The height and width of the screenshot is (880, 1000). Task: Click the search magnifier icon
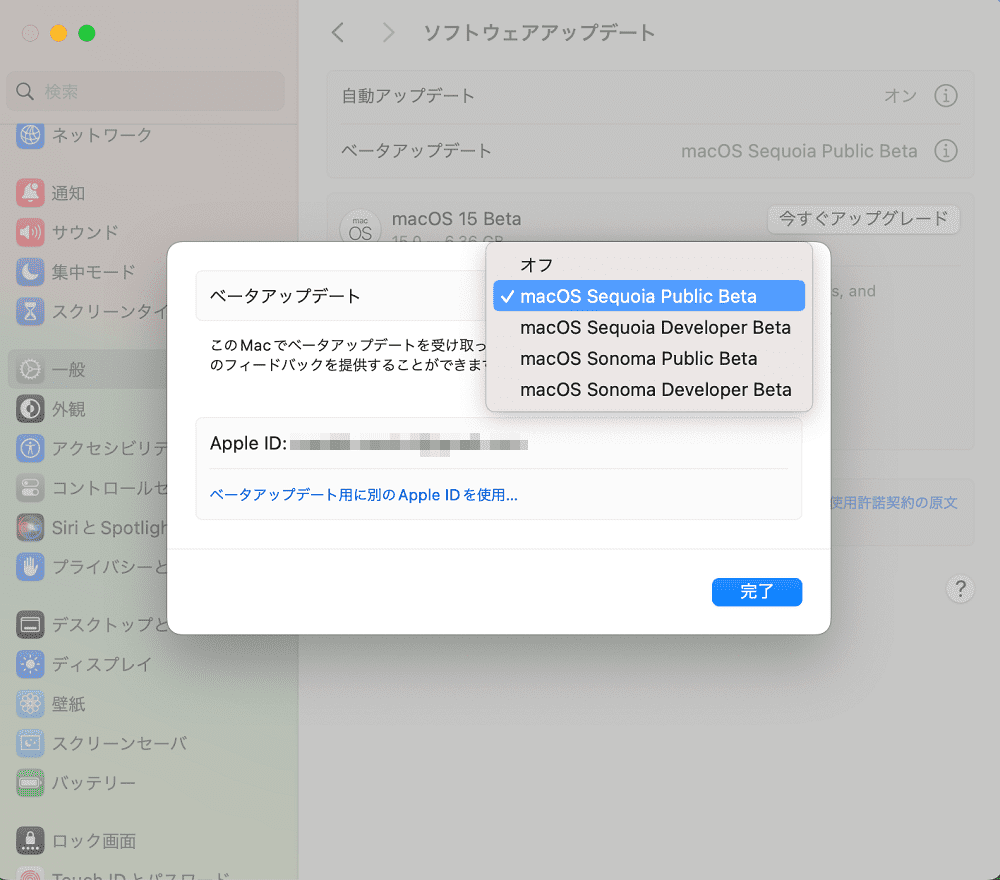pyautogui.click(x=25, y=91)
